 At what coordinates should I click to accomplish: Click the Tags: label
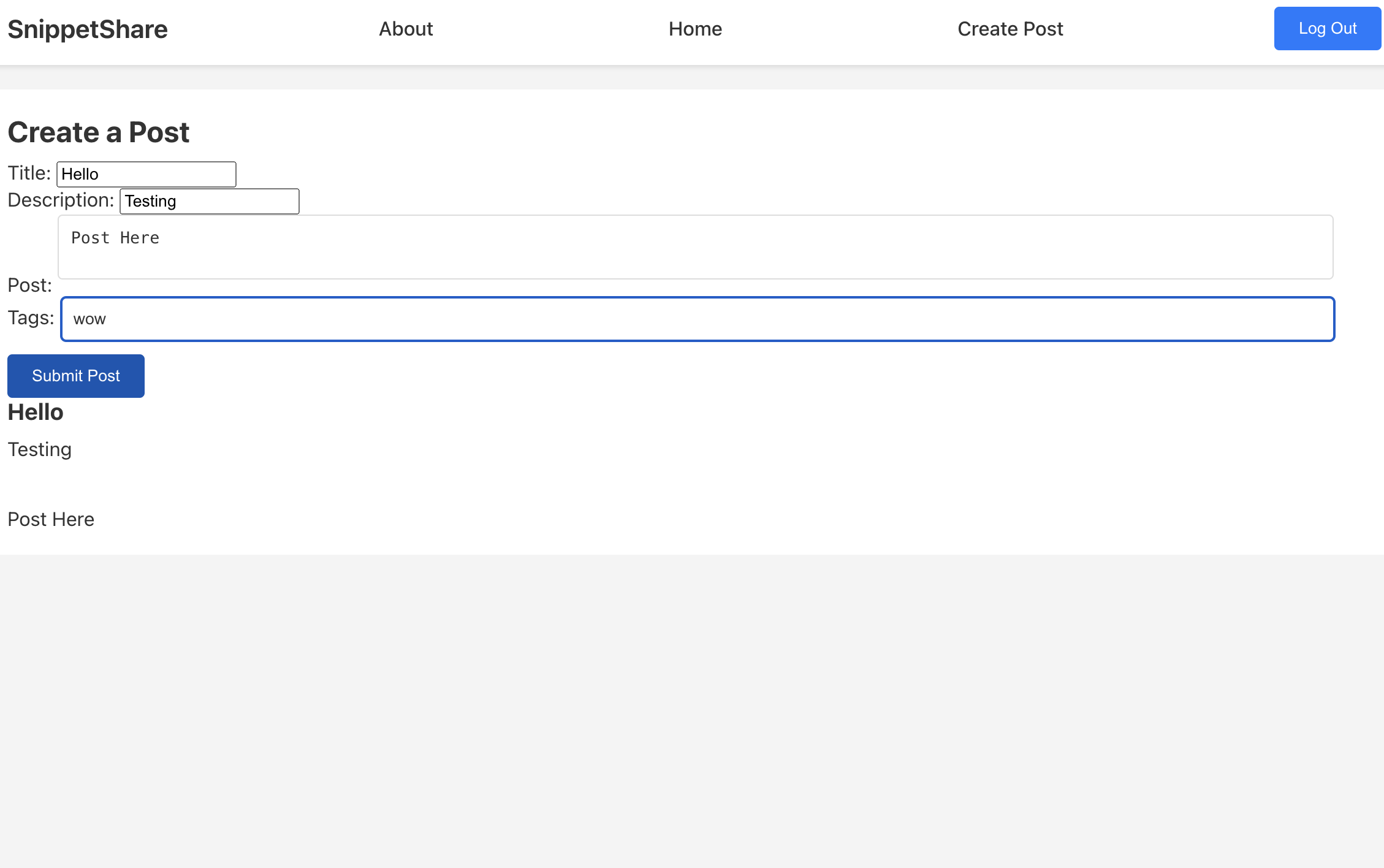pyautogui.click(x=31, y=318)
